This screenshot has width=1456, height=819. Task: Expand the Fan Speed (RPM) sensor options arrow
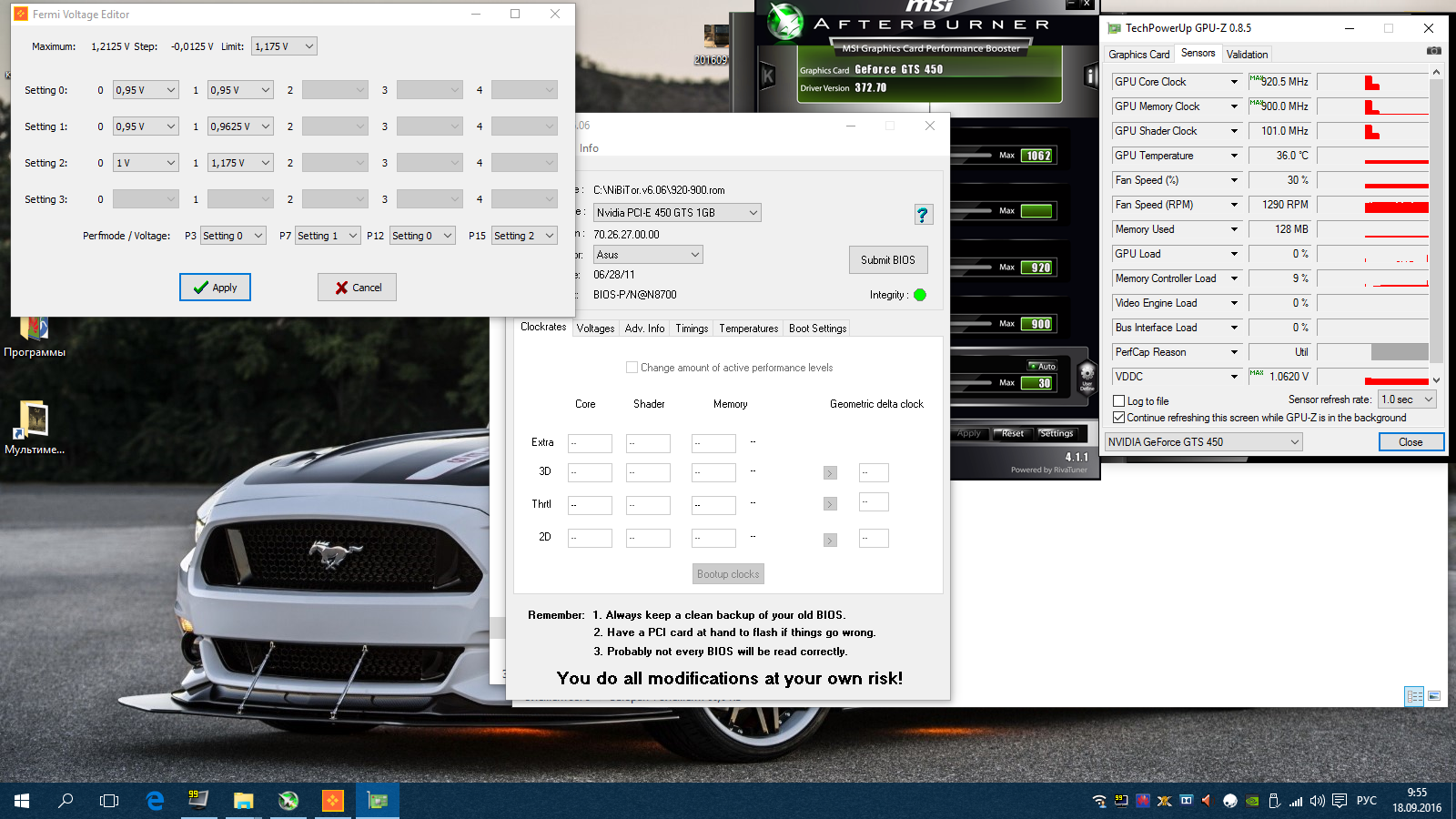tap(1234, 205)
